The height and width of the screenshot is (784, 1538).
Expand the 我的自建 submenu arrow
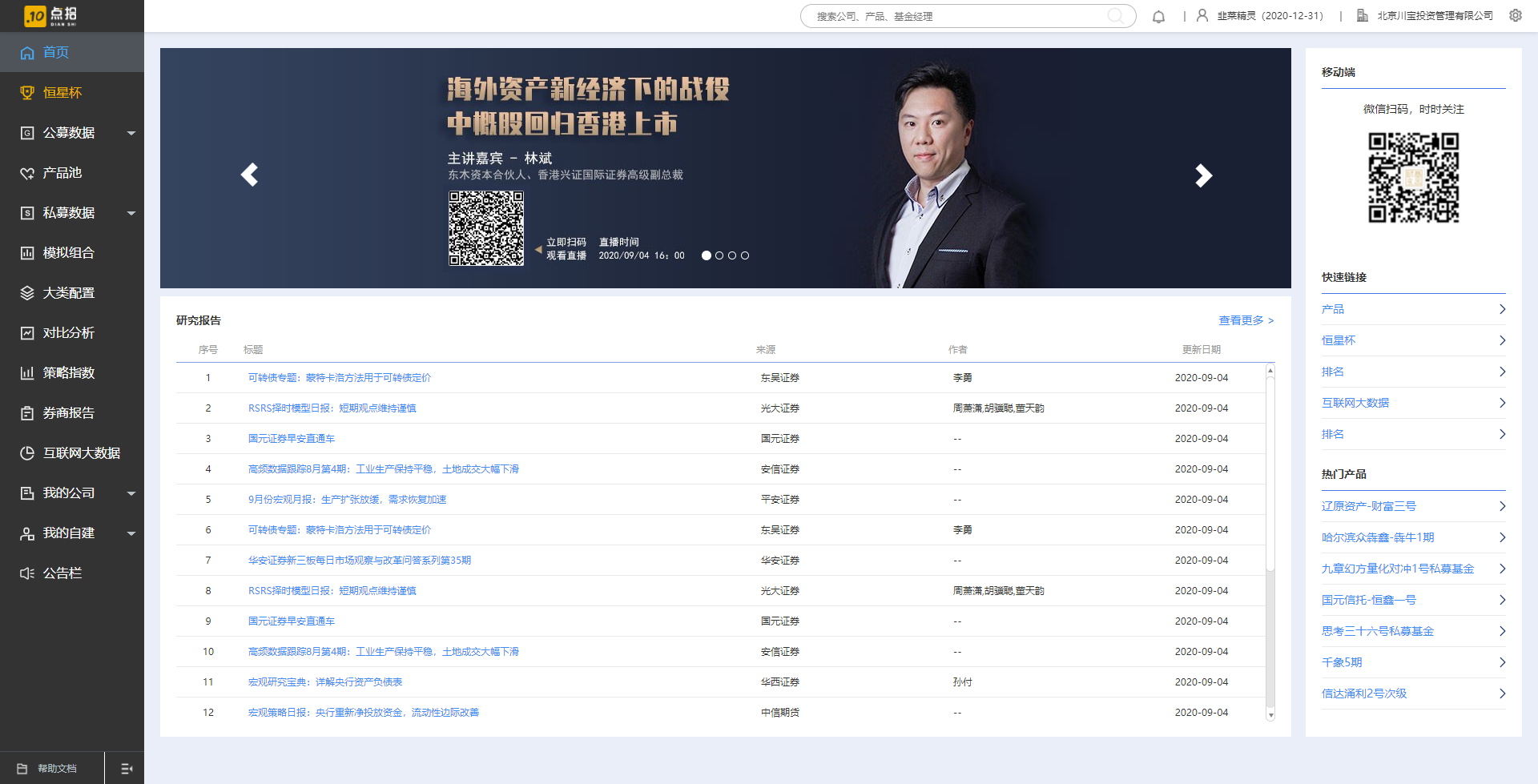point(131,533)
